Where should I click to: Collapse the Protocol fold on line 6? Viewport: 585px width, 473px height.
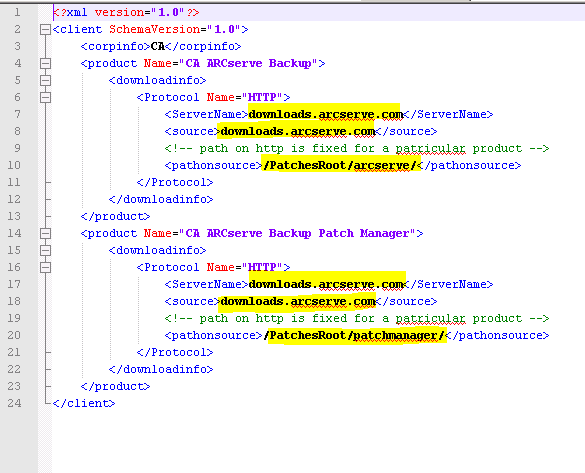45,97
